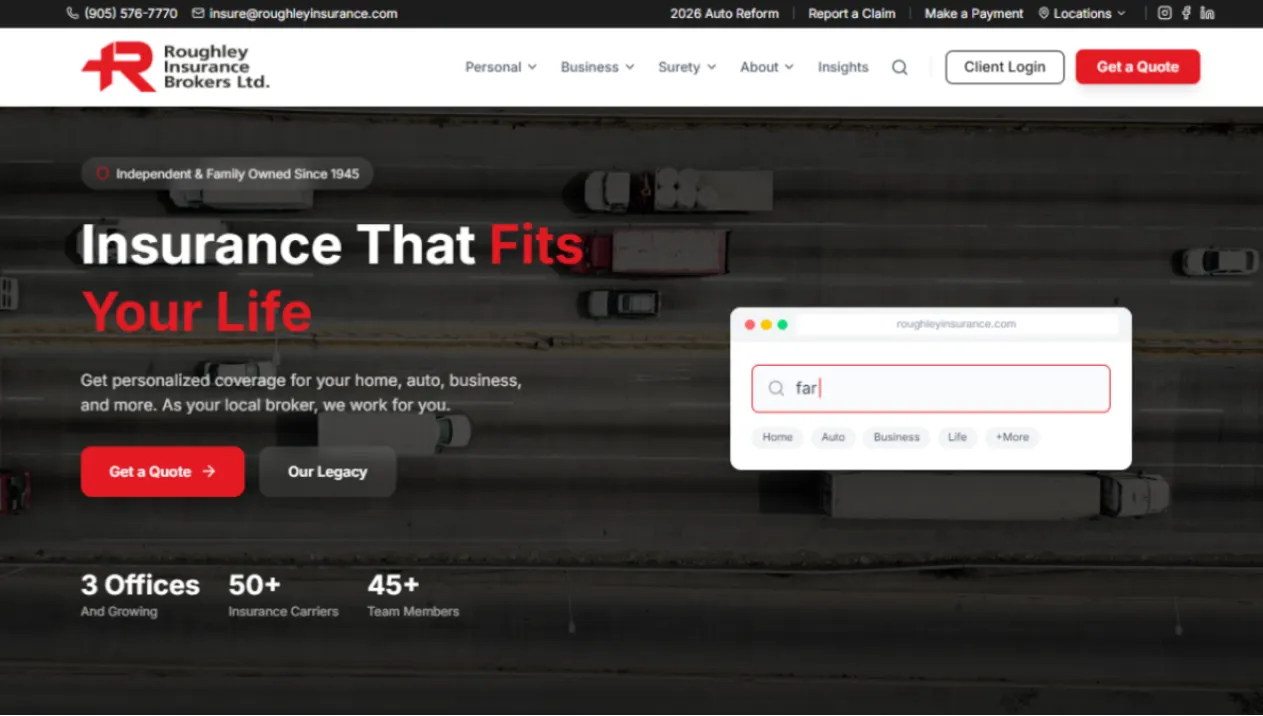Select the Auto chip under search

pyautogui.click(x=833, y=437)
